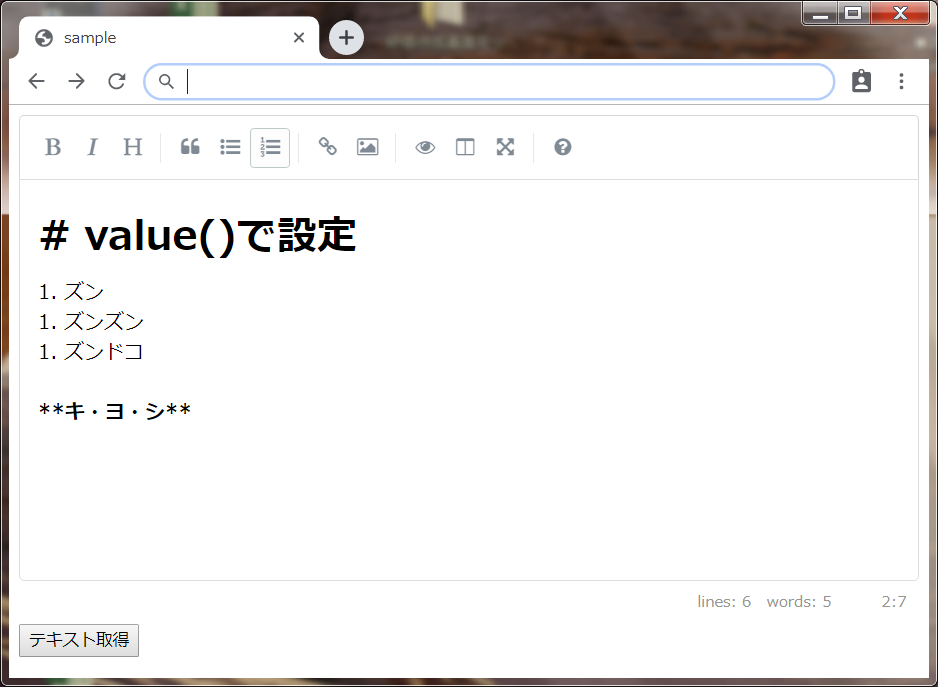Screen dimensions: 938x687
Task: Insert a blockquote with the quote icon
Action: (x=190, y=147)
